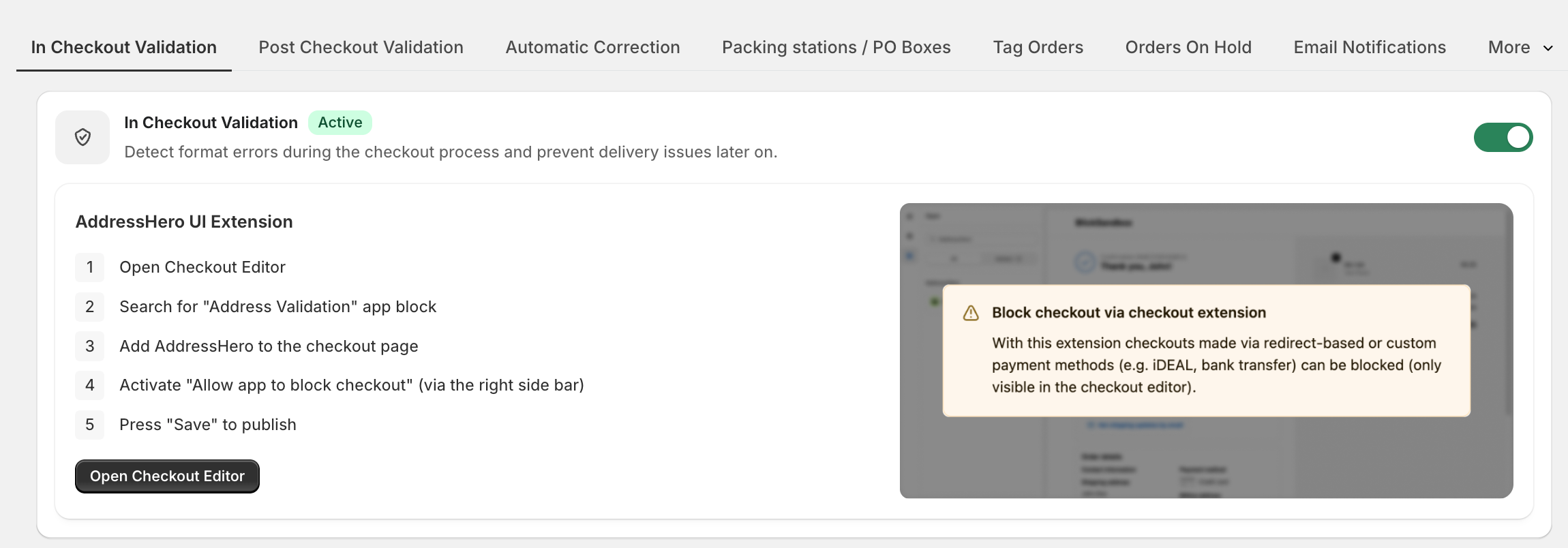Go to the Tag Orders tab
Screen dimensions: 1568x548
(1038, 47)
